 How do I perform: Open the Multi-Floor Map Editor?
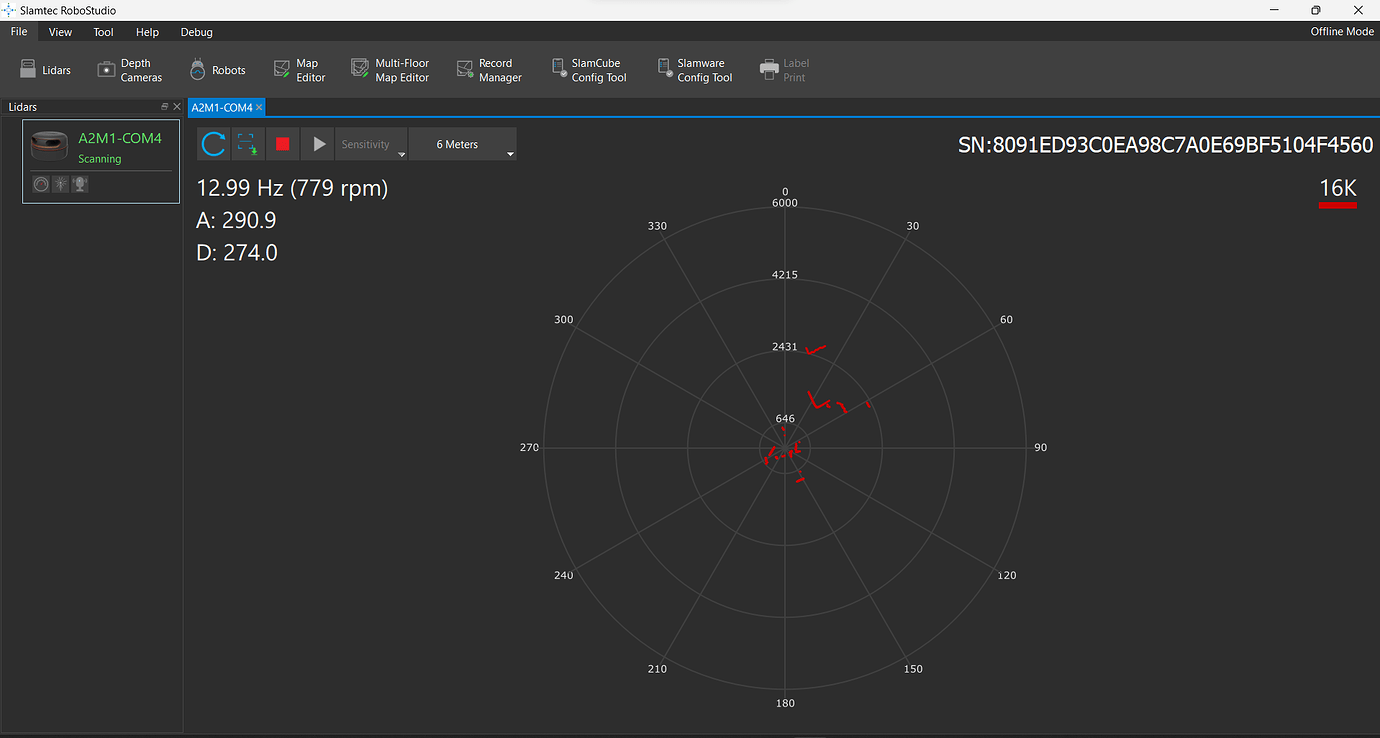(x=390, y=69)
